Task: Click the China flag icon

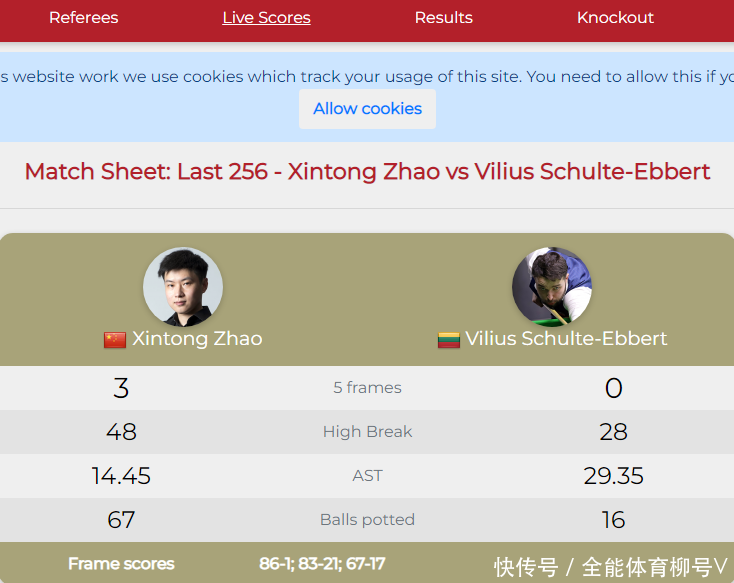Action: click(x=115, y=340)
